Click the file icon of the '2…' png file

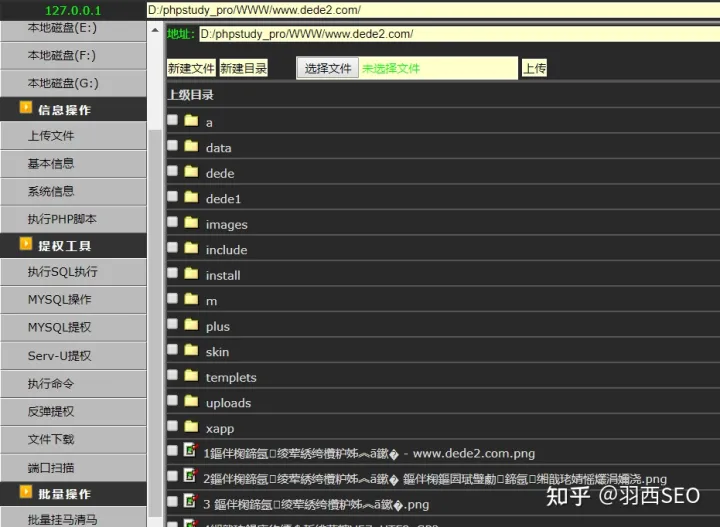click(191, 476)
